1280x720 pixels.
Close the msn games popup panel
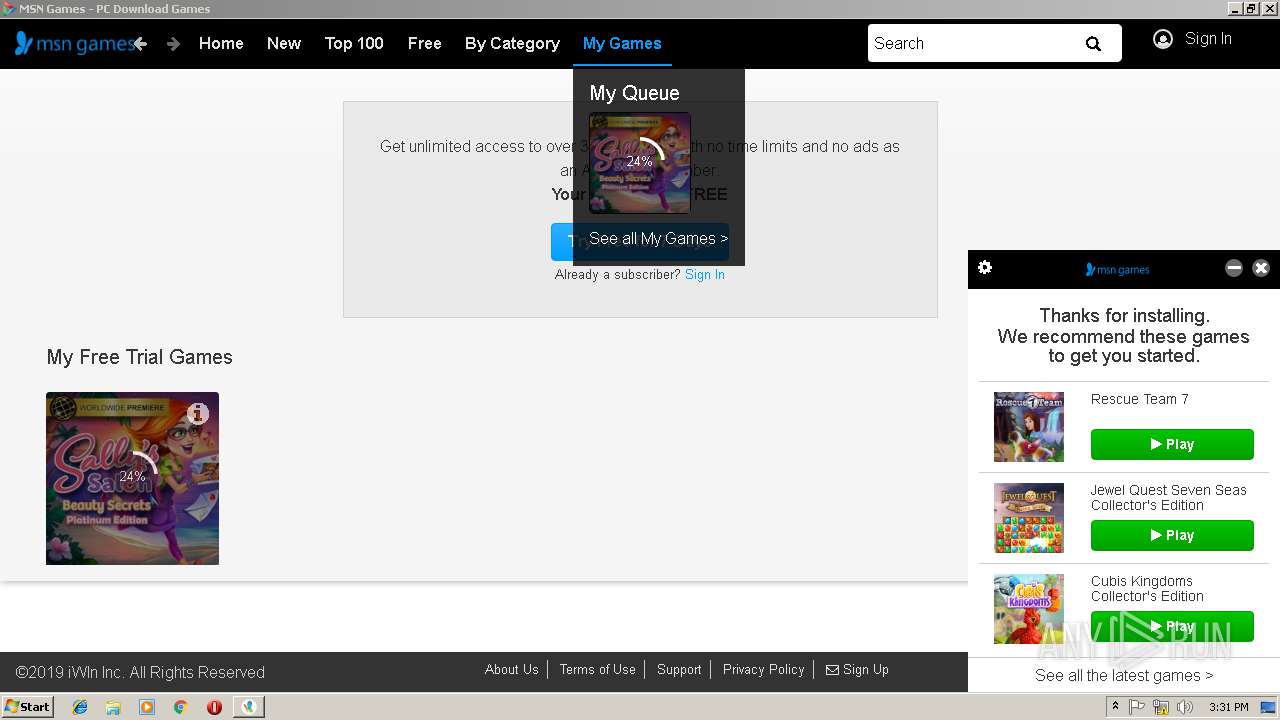1261,267
